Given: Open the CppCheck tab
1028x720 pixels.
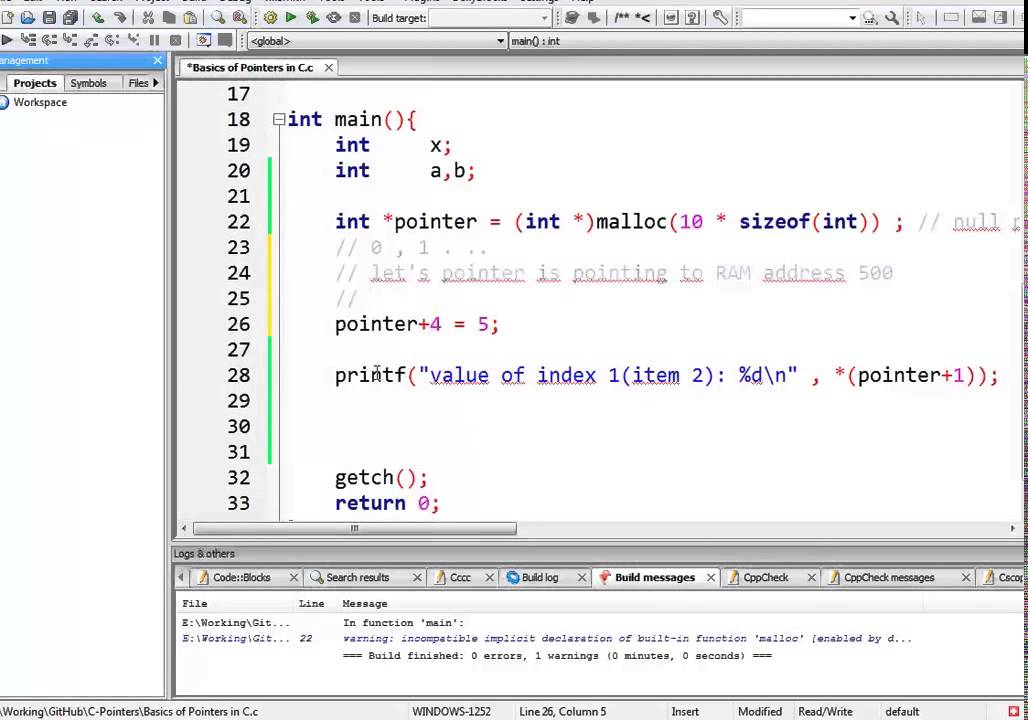Looking at the screenshot, I should click(766, 577).
